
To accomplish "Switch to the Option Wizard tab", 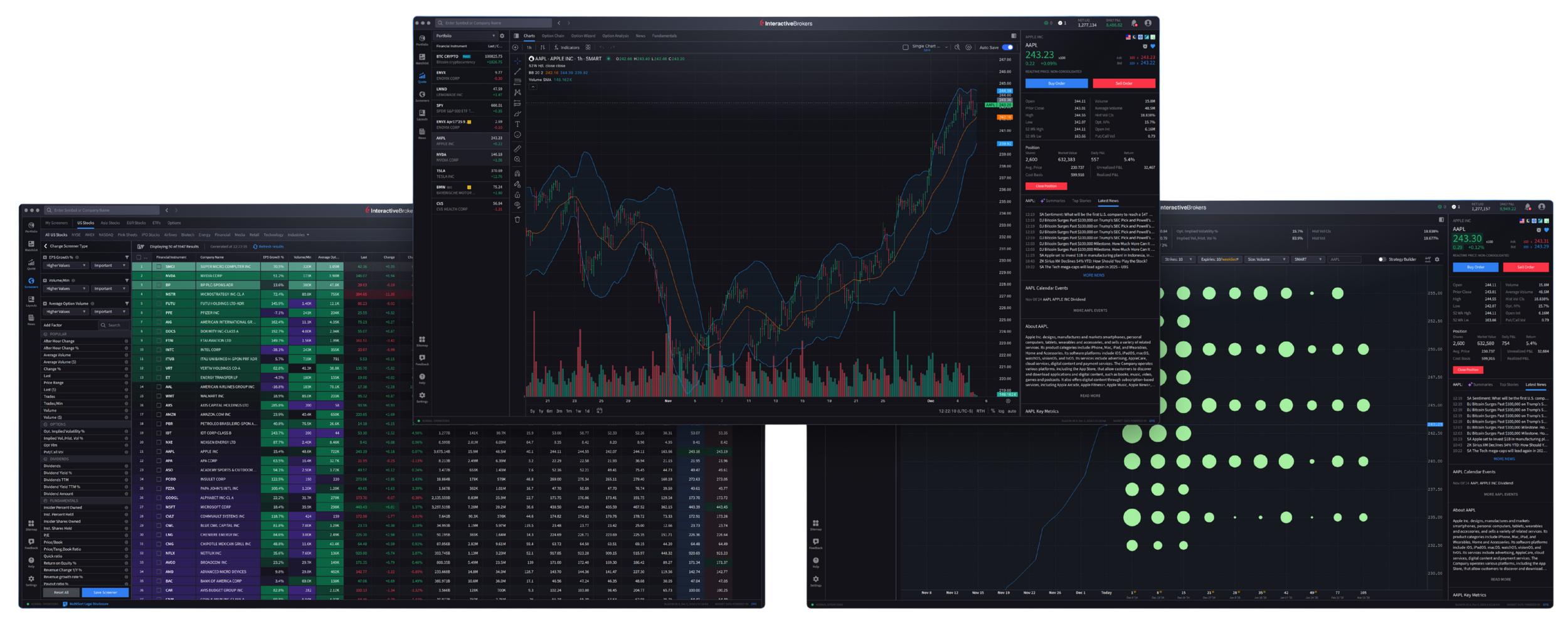I will 583,36.
